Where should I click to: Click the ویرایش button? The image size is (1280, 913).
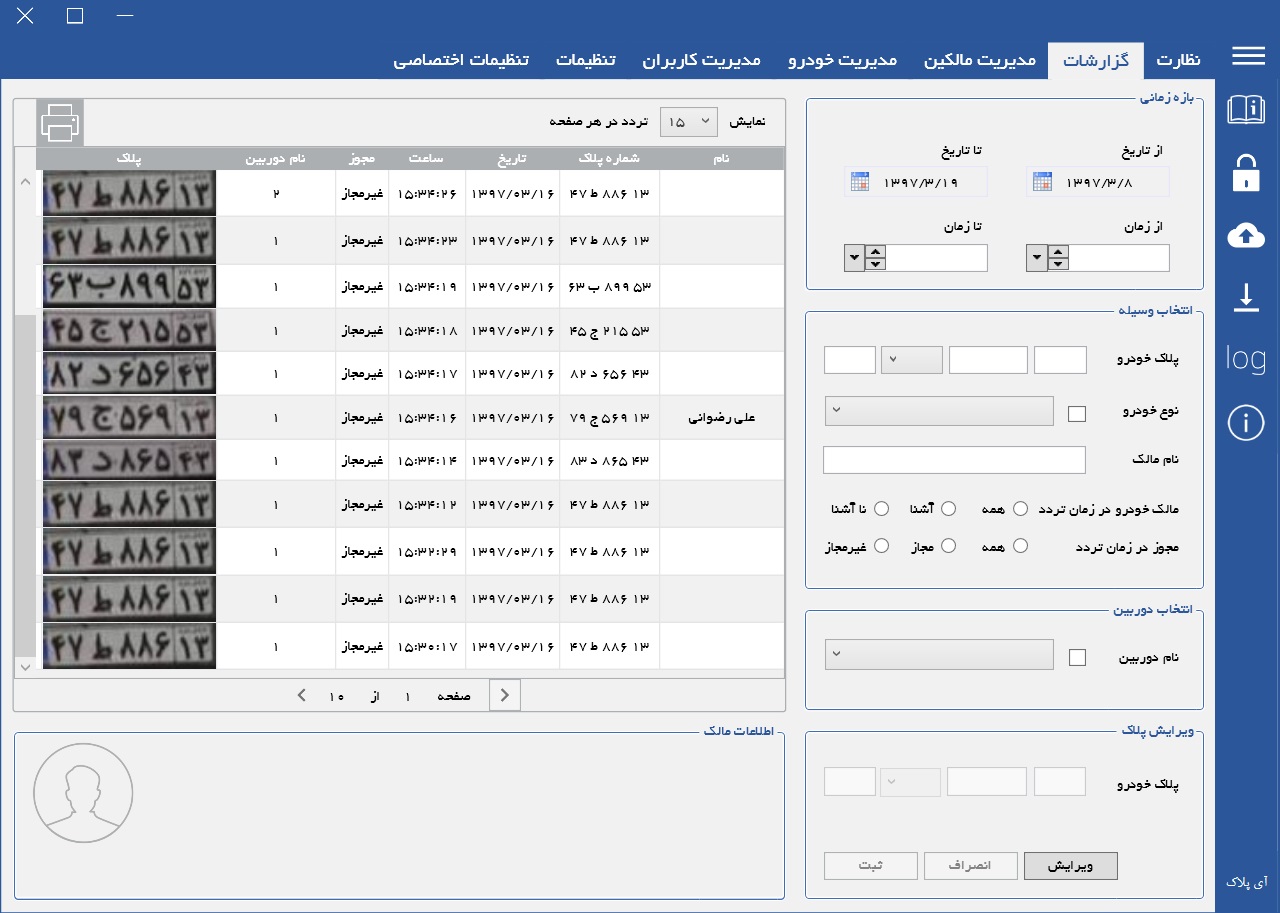pos(1070,866)
